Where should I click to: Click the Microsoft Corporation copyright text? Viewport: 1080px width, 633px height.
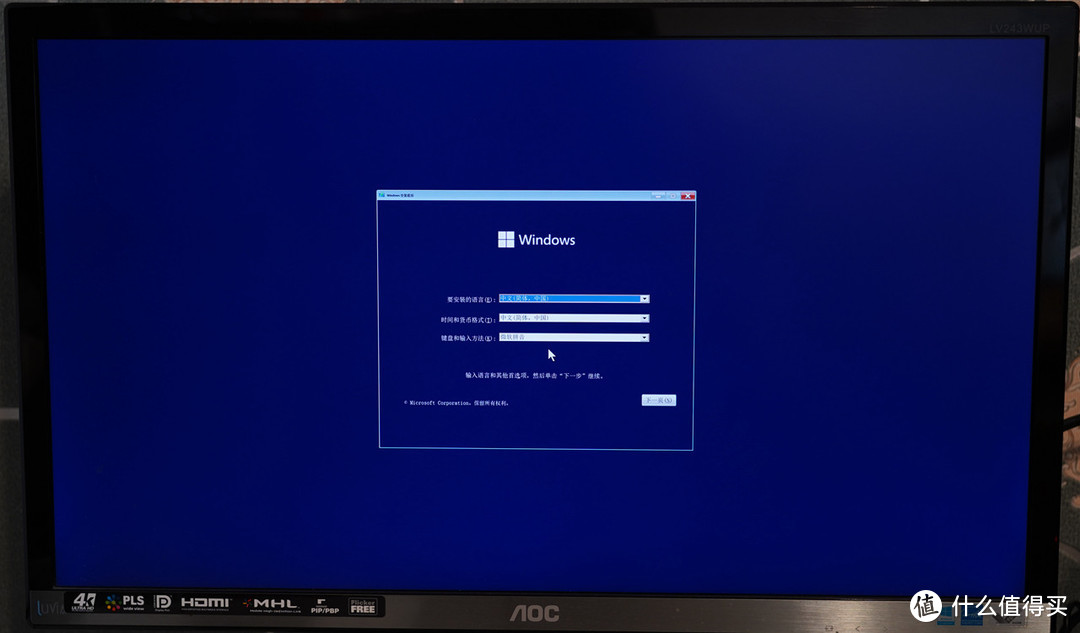tap(456, 403)
